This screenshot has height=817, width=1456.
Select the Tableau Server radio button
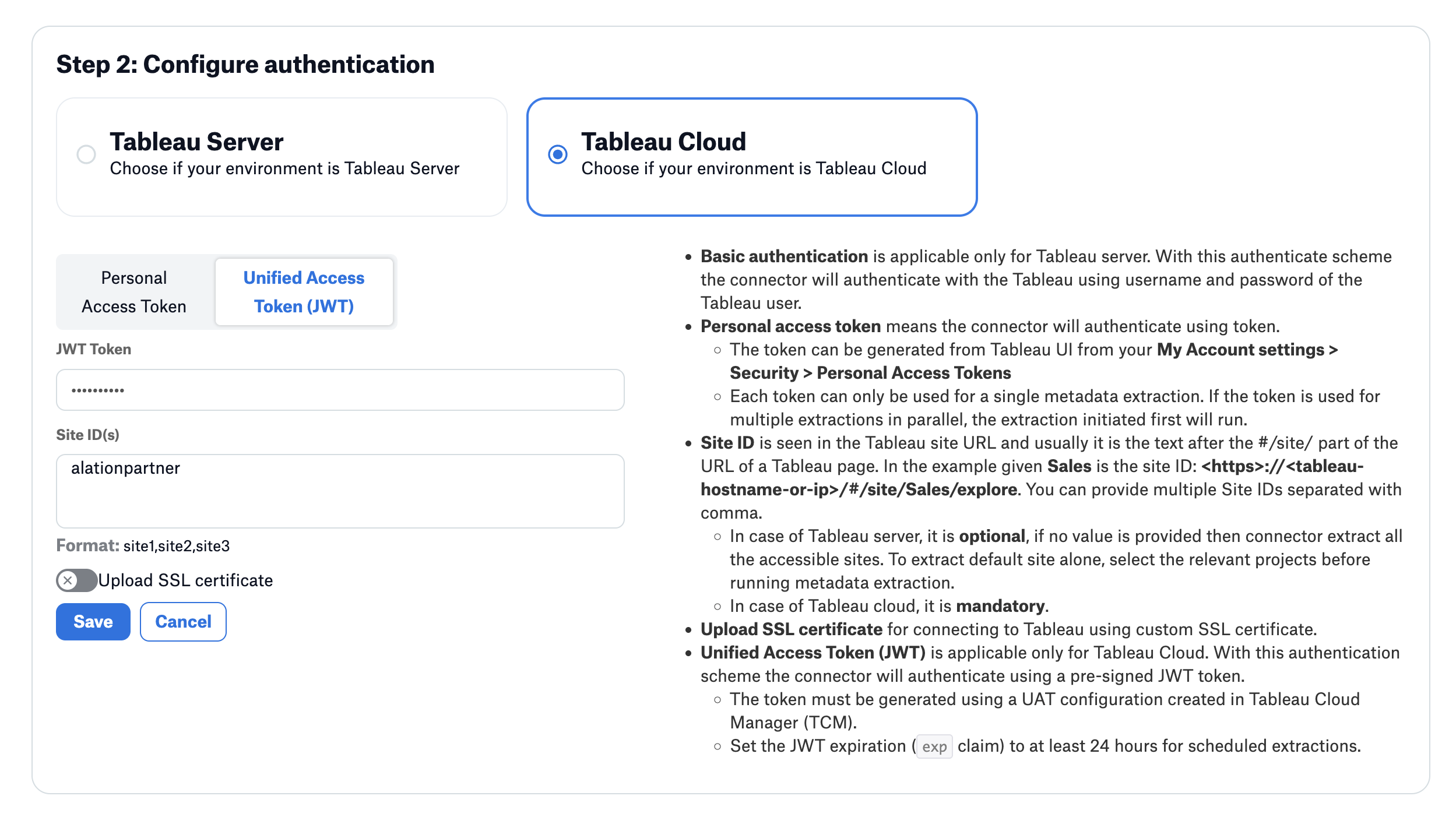pyautogui.click(x=86, y=154)
